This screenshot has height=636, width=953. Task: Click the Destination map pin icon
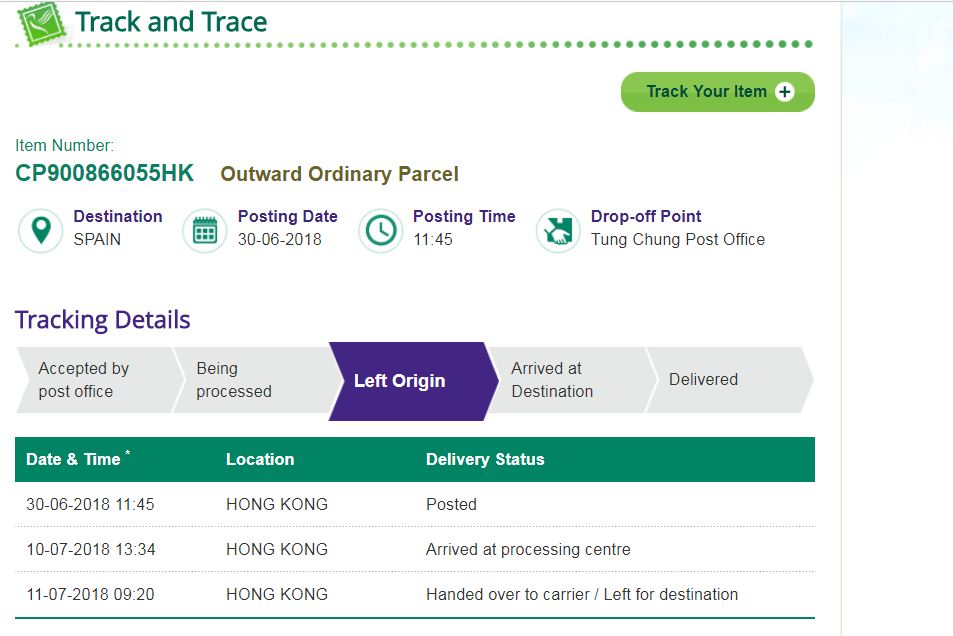[41, 230]
